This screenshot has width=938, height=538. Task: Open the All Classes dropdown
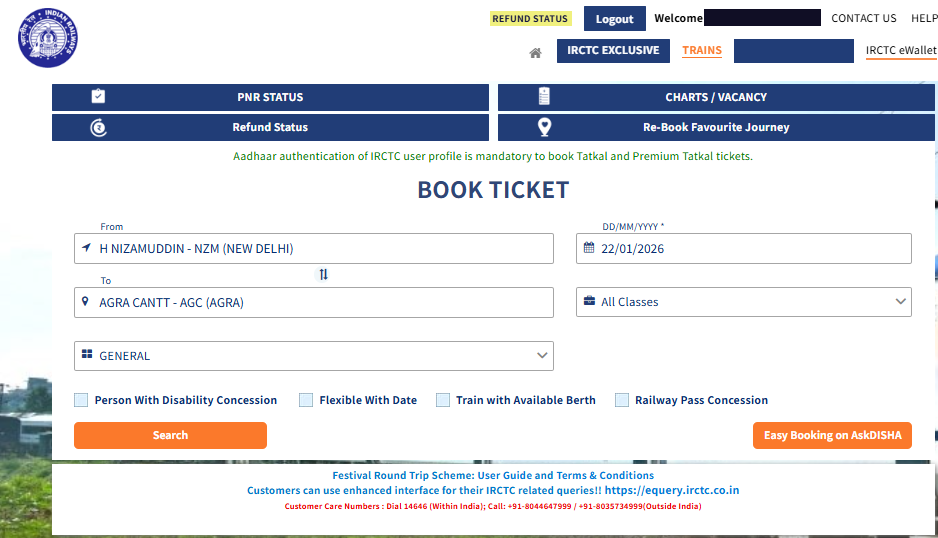pyautogui.click(x=743, y=302)
